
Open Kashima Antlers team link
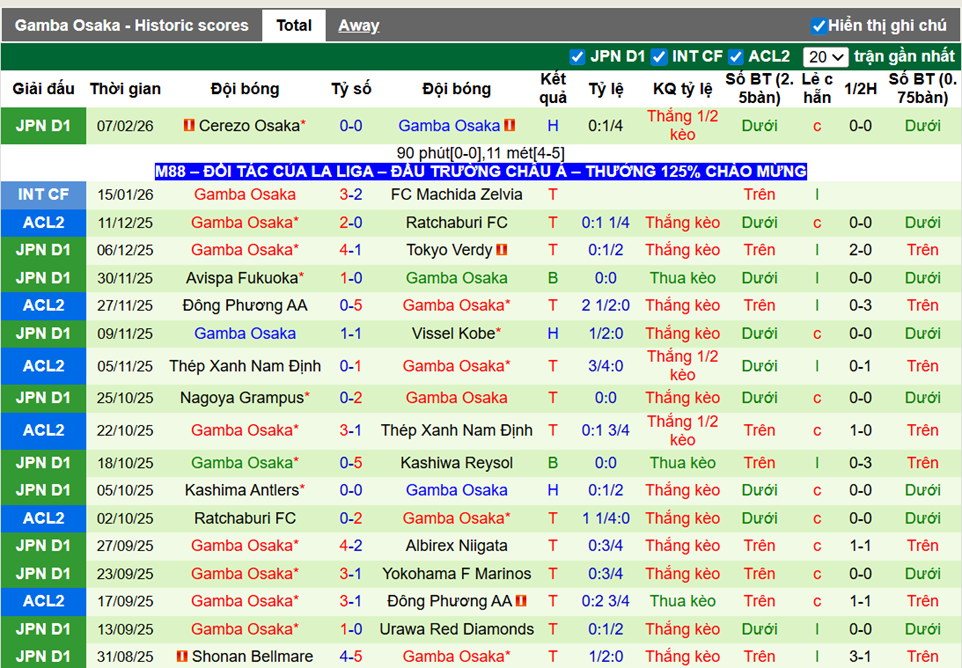[x=242, y=491]
